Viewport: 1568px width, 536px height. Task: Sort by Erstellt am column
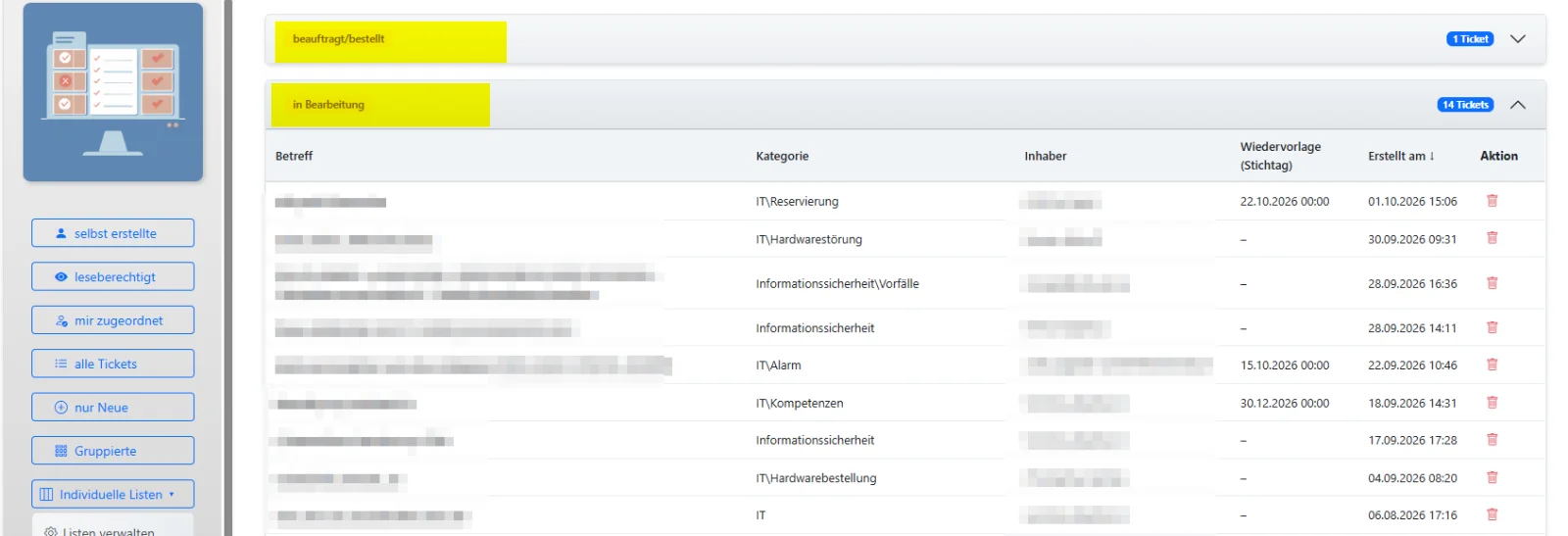point(1400,156)
